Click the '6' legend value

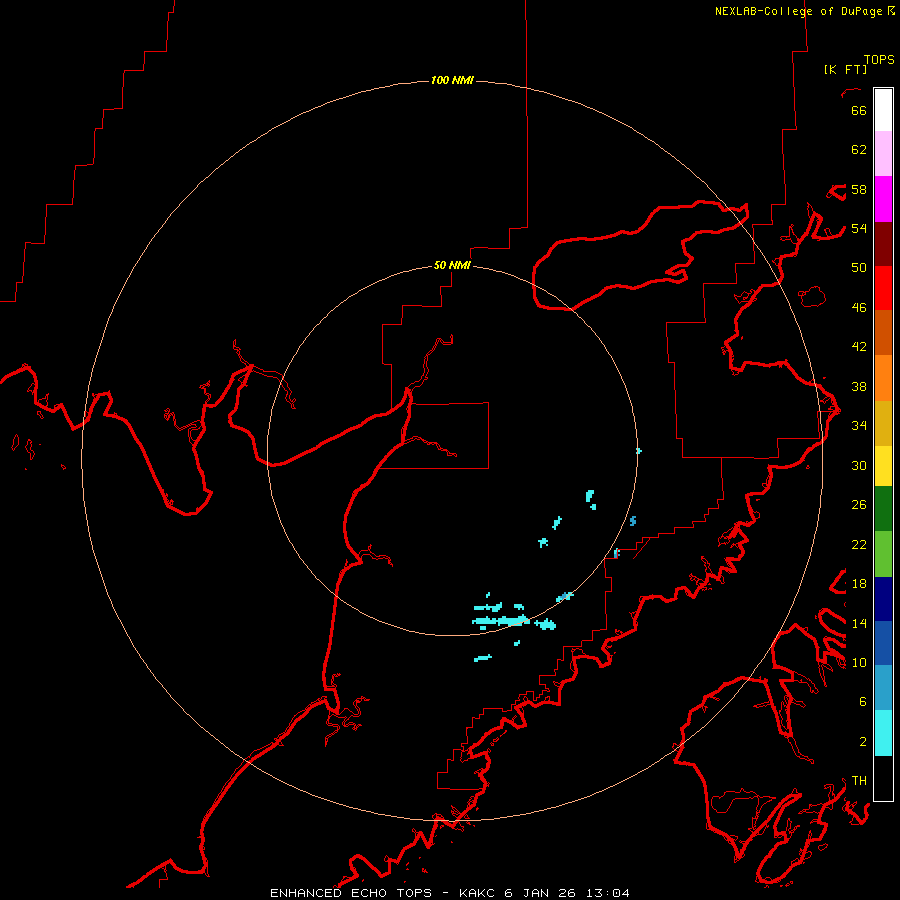[x=863, y=702]
